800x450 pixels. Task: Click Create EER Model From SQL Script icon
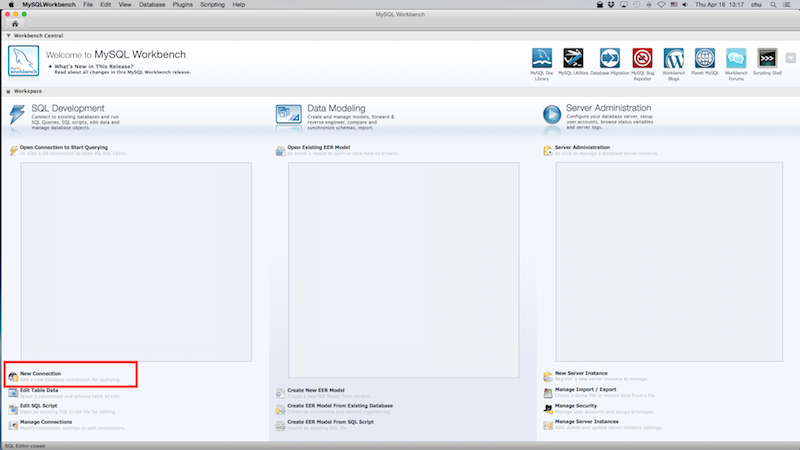[x=280, y=426]
